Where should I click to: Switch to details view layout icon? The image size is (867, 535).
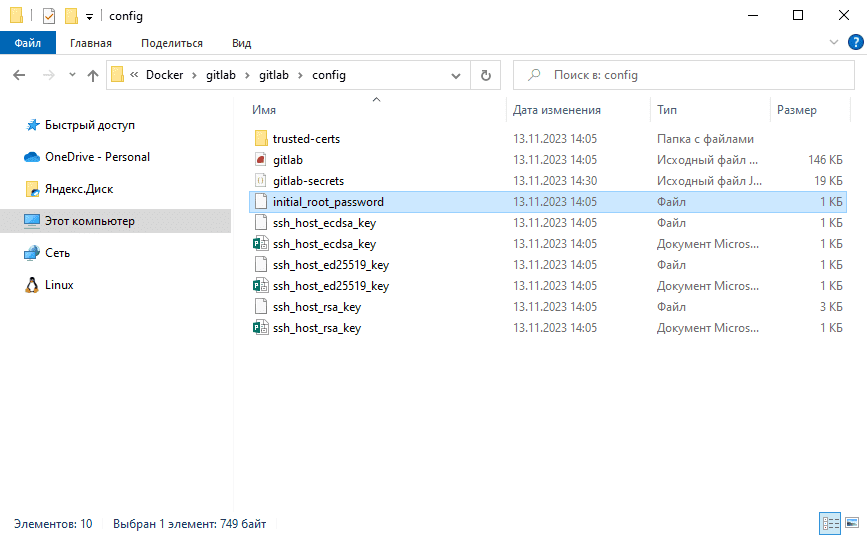click(830, 523)
